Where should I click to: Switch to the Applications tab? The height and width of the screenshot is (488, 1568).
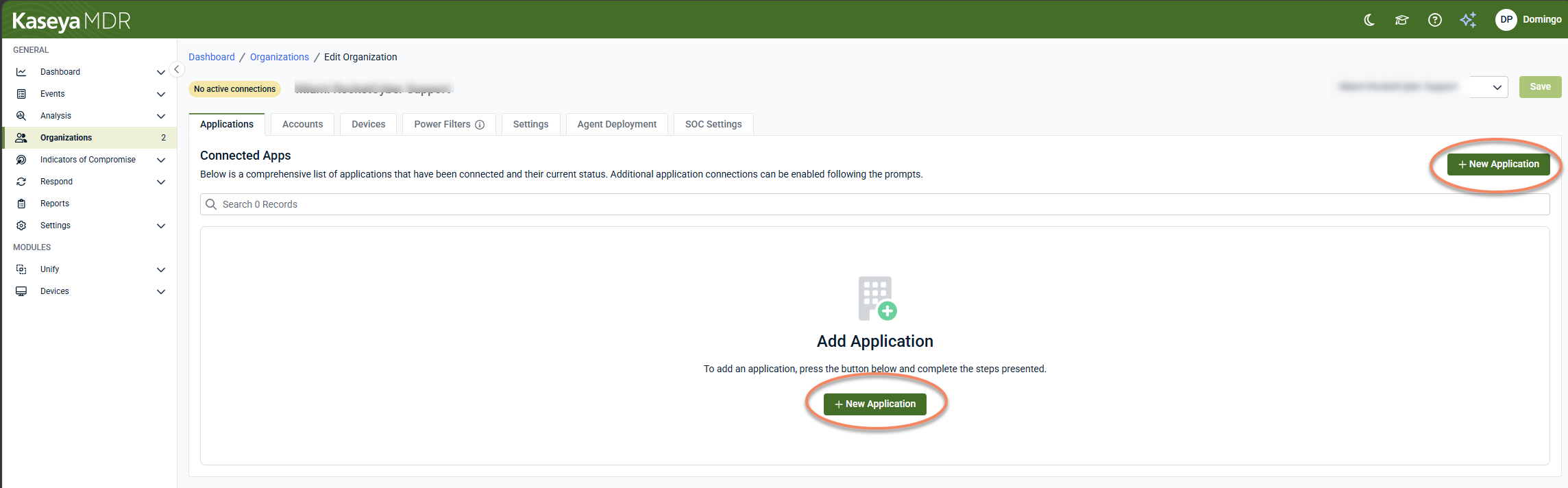227,124
